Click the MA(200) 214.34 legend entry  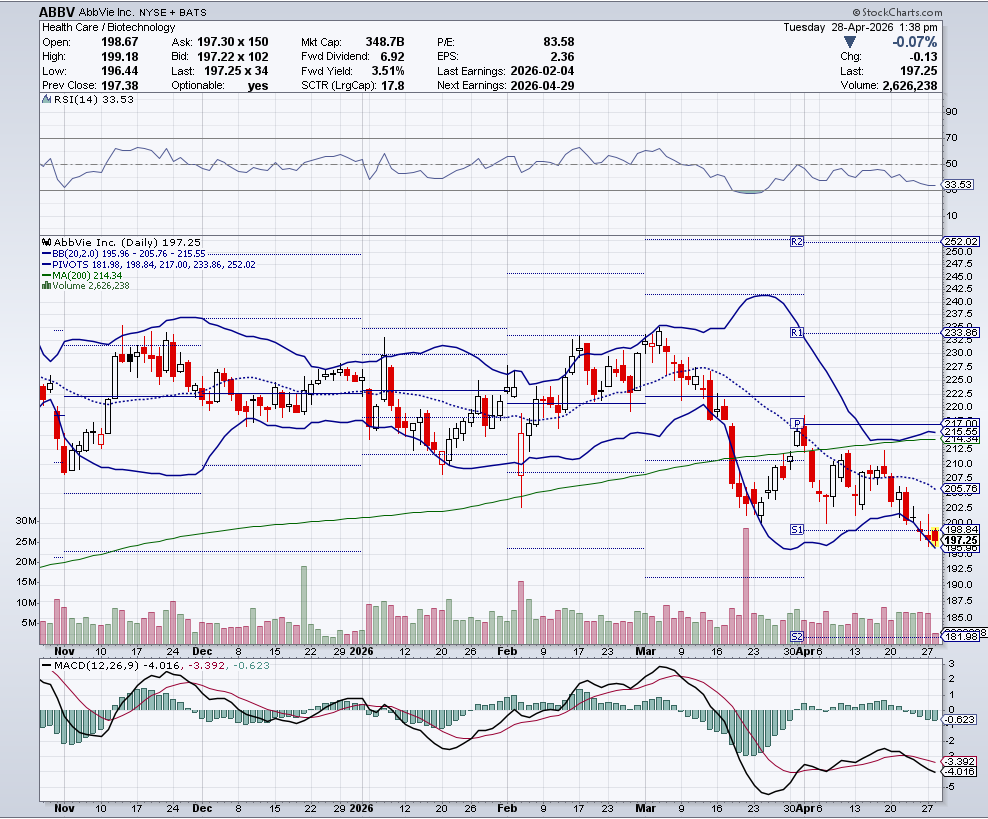(82, 275)
